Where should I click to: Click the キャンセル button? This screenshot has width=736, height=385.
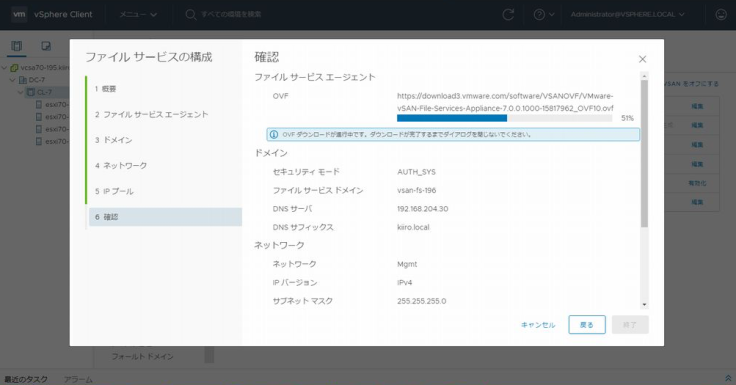[x=538, y=325]
